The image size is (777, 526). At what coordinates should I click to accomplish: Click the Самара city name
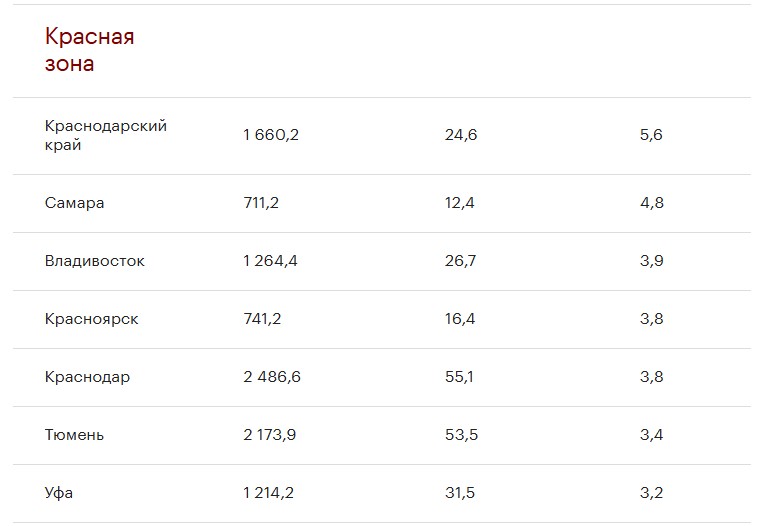[75, 203]
